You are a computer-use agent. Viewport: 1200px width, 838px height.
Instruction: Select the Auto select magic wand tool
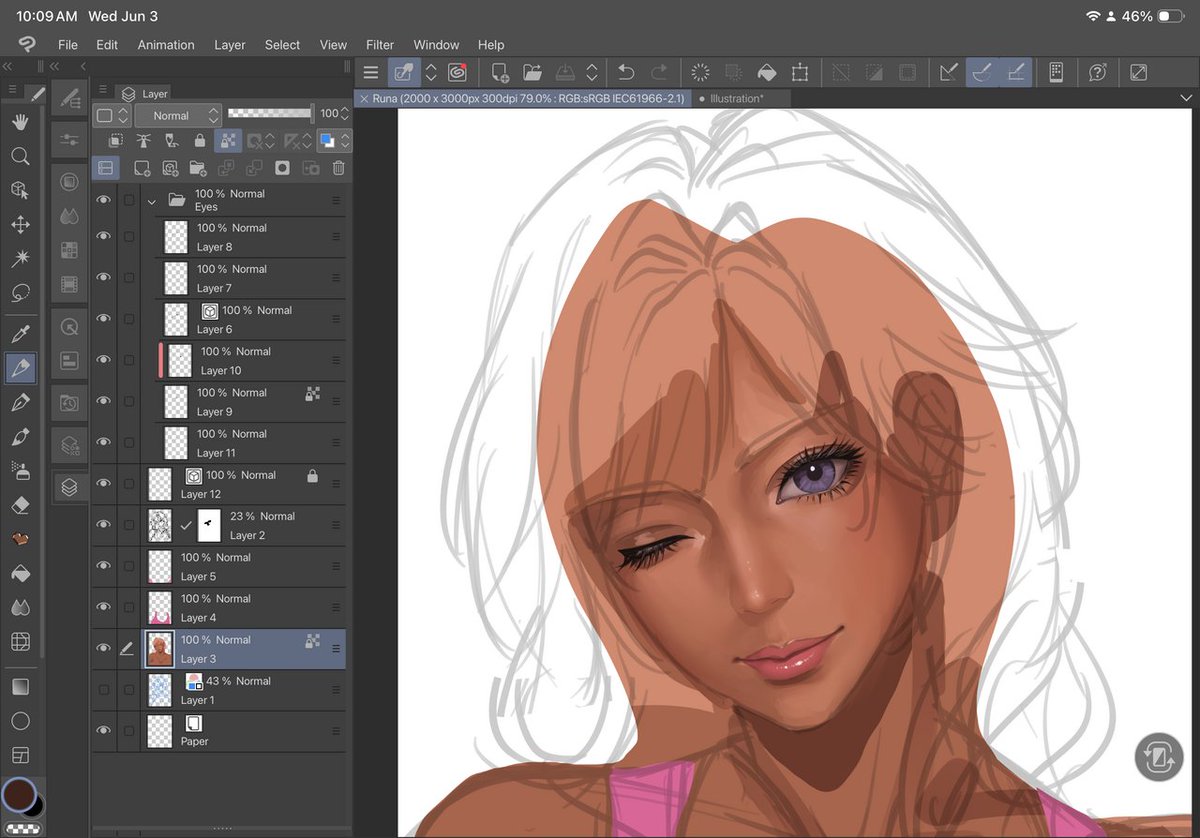20,259
